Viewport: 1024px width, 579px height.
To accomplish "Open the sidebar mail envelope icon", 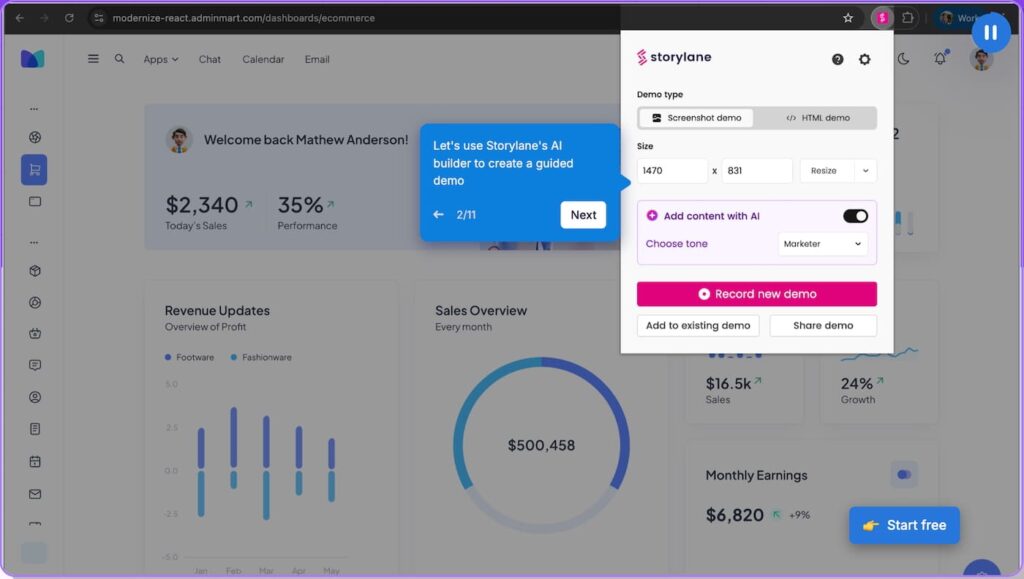I will point(35,494).
